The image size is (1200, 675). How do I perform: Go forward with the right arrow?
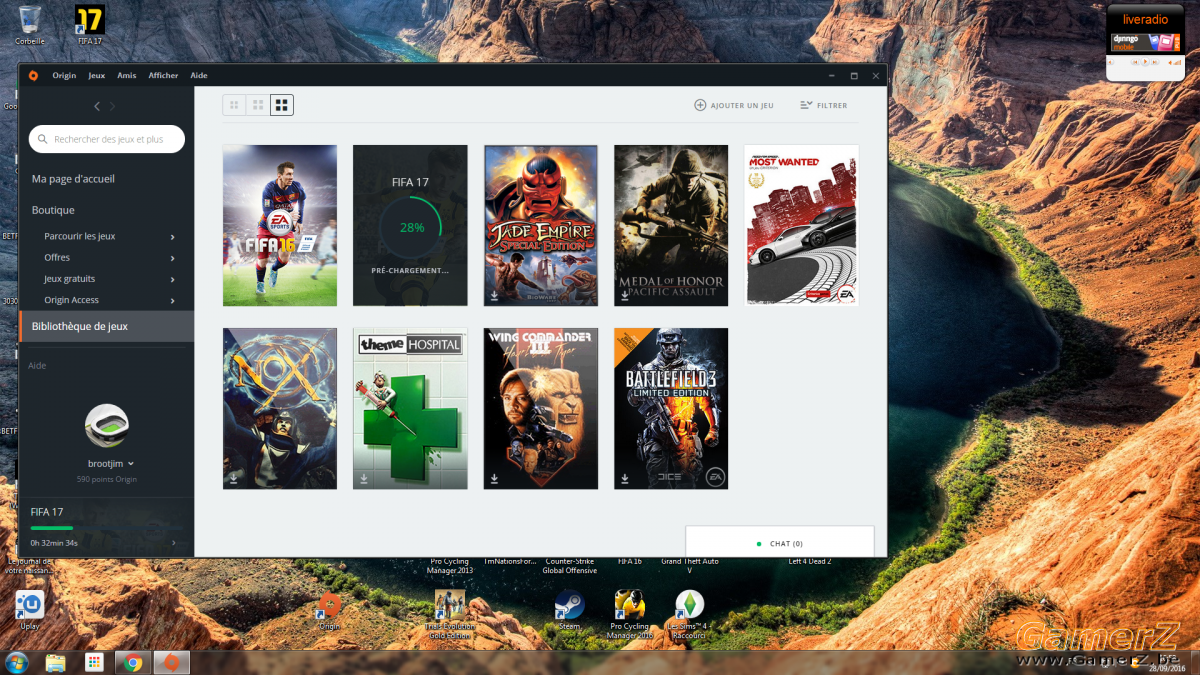[112, 106]
